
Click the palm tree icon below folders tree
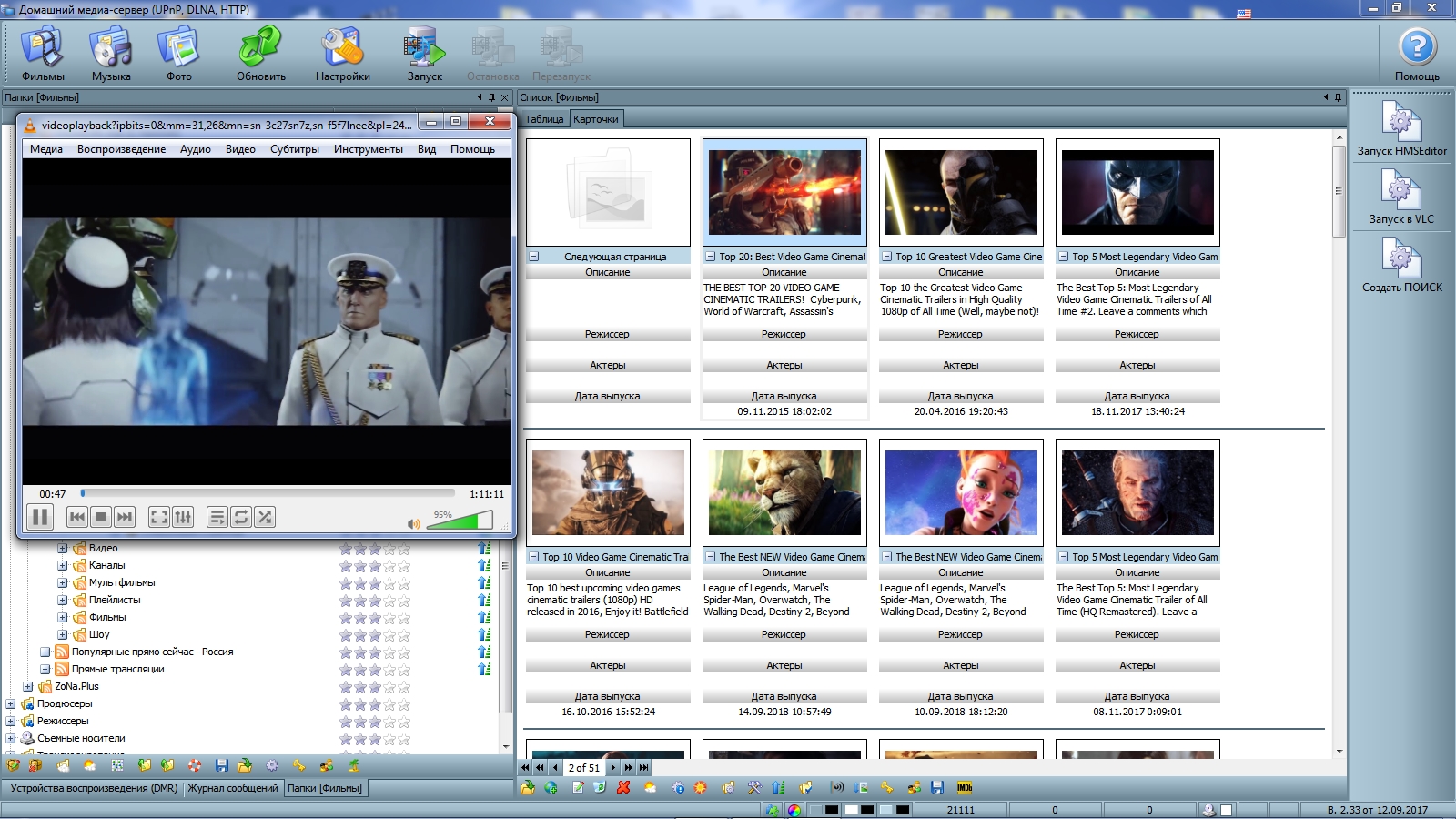(354, 765)
